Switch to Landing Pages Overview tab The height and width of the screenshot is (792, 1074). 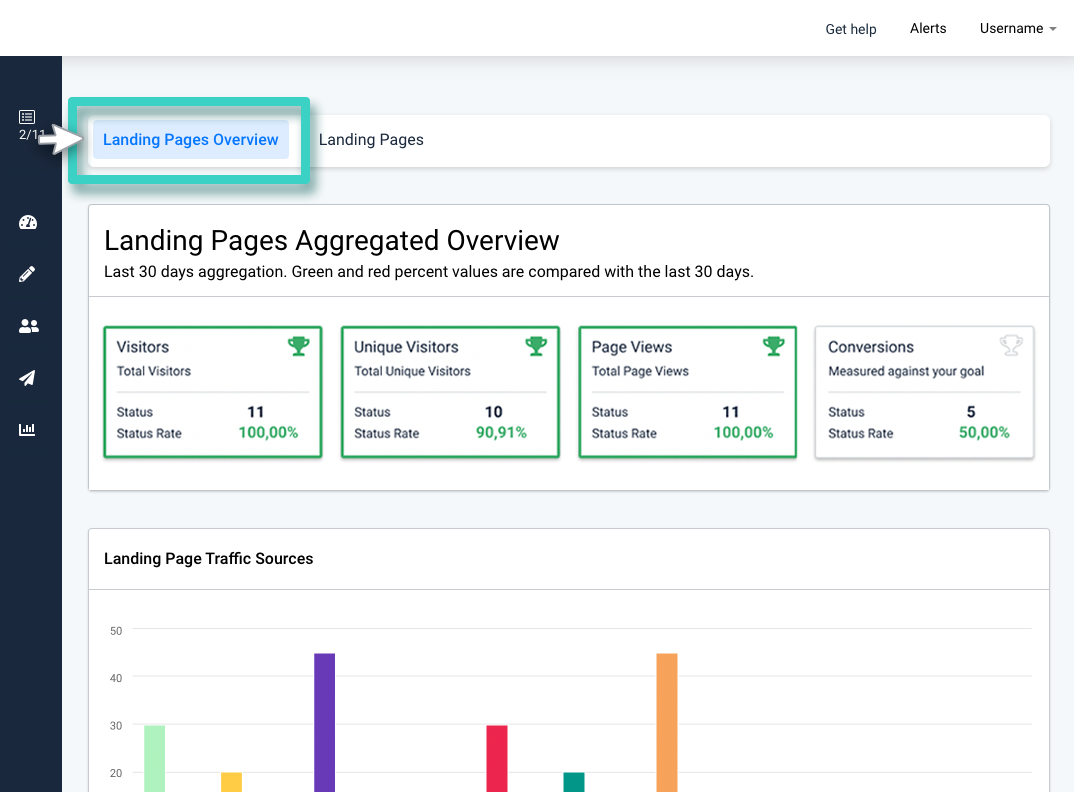190,140
